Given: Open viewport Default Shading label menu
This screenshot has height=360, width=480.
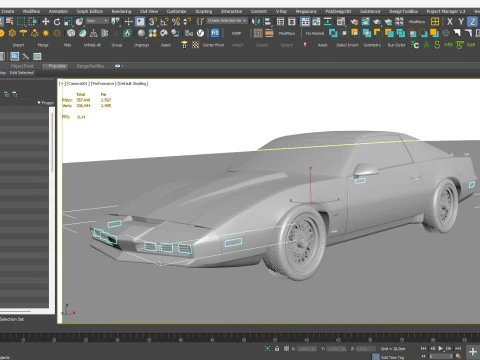Looking at the screenshot, I should pyautogui.click(x=133, y=83).
